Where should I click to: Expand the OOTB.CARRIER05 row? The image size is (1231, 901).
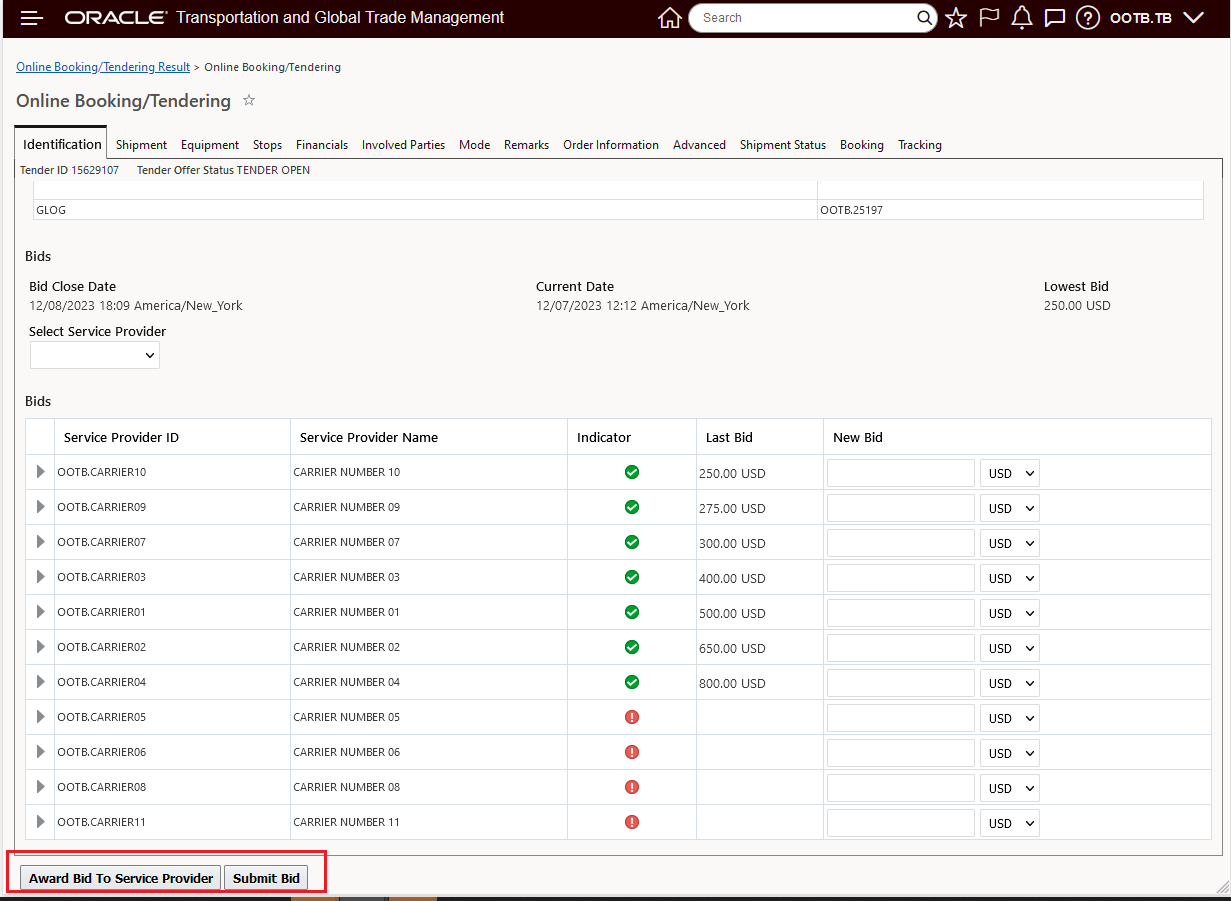(41, 717)
